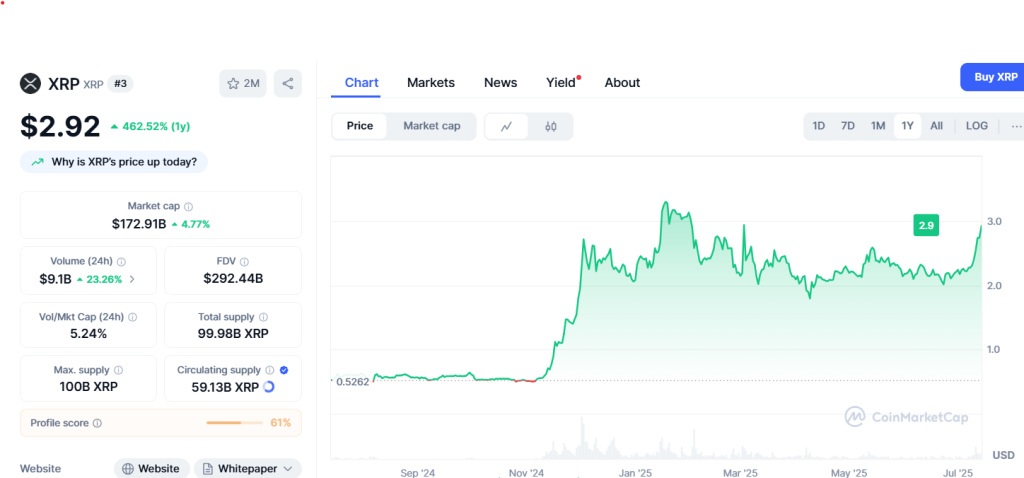Open the News tab

coord(500,83)
